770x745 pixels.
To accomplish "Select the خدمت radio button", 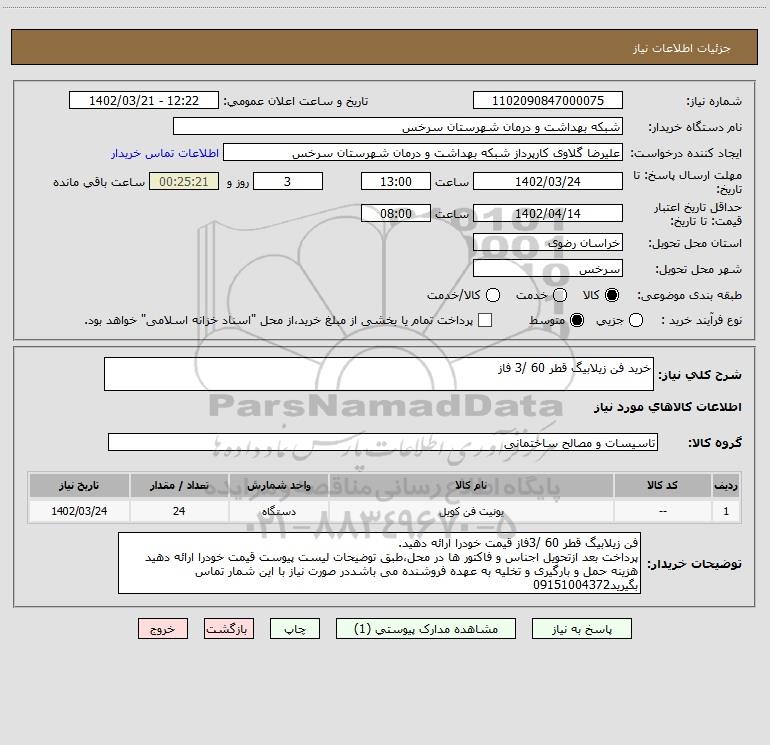I will pos(560,295).
